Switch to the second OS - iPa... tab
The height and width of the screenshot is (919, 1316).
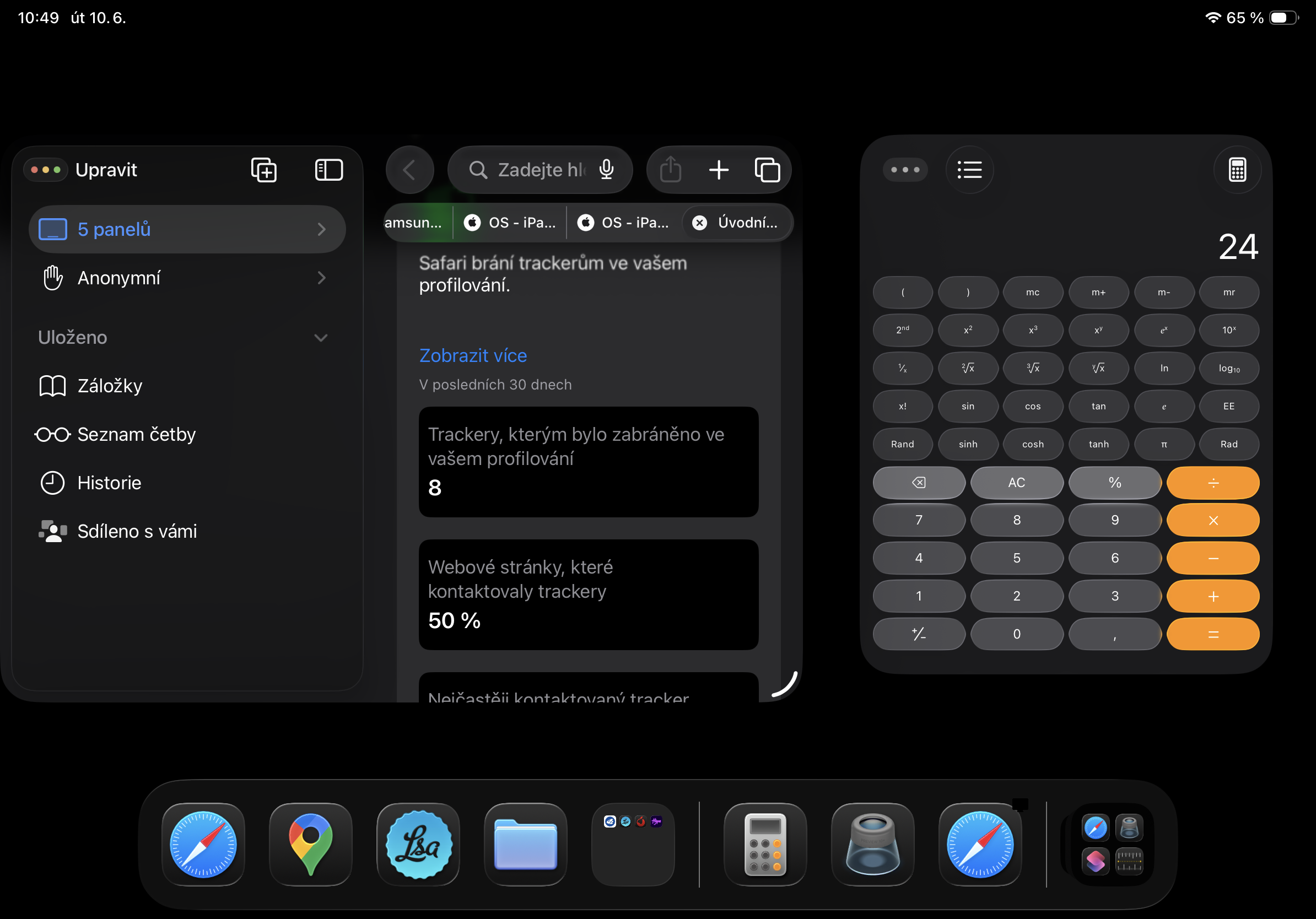pos(624,222)
